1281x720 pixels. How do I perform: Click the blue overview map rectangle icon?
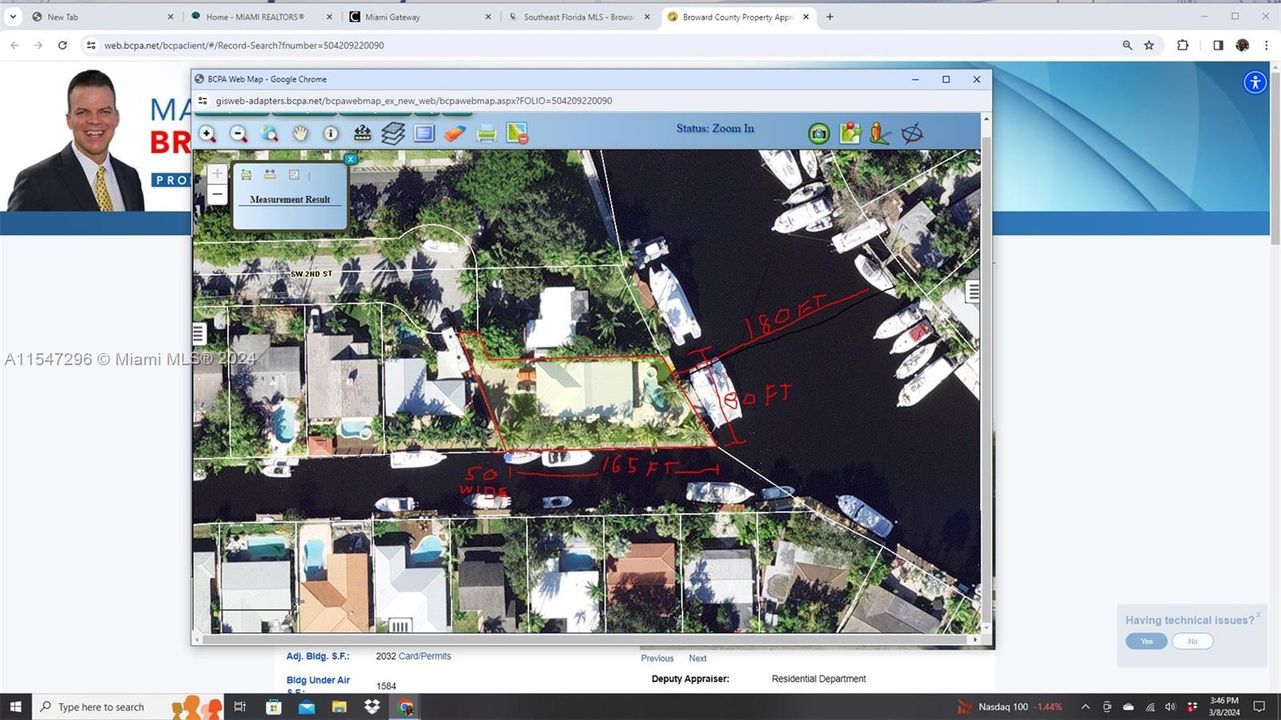click(424, 133)
